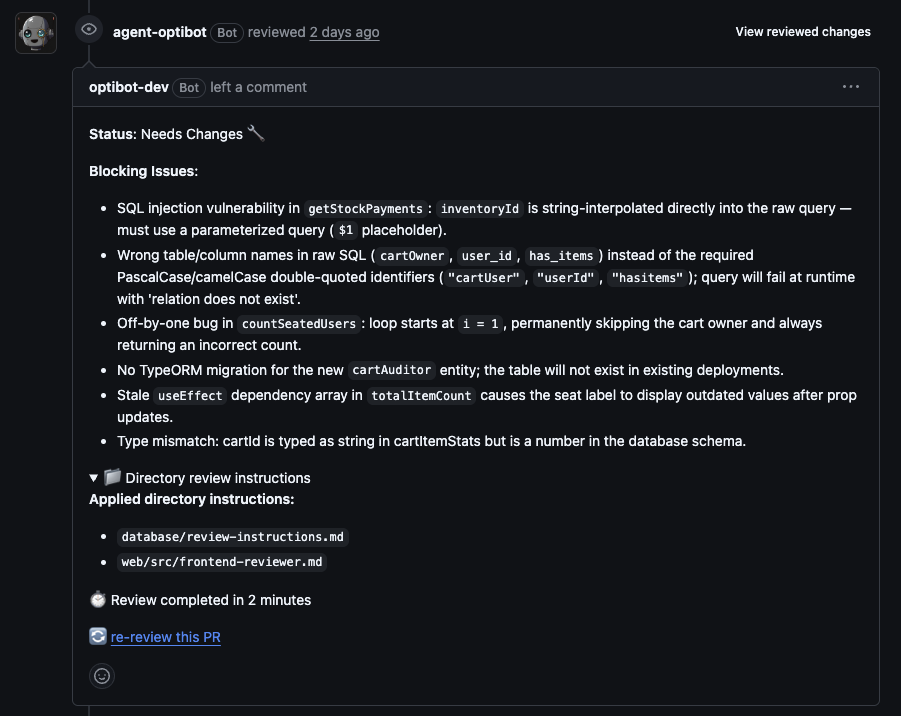This screenshot has width=901, height=716.
Task: Open the optibot-dev author link
Action: pyautogui.click(x=129, y=87)
